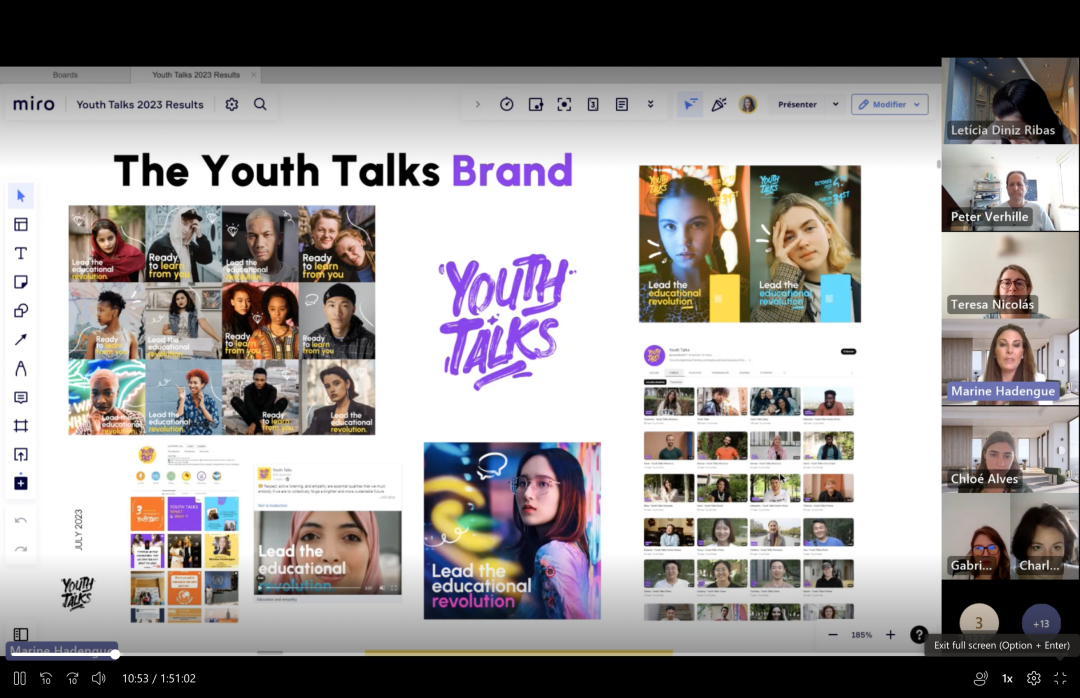The image size is (1080, 698).
Task: Toggle collaborator cursors visibility
Action: click(689, 104)
